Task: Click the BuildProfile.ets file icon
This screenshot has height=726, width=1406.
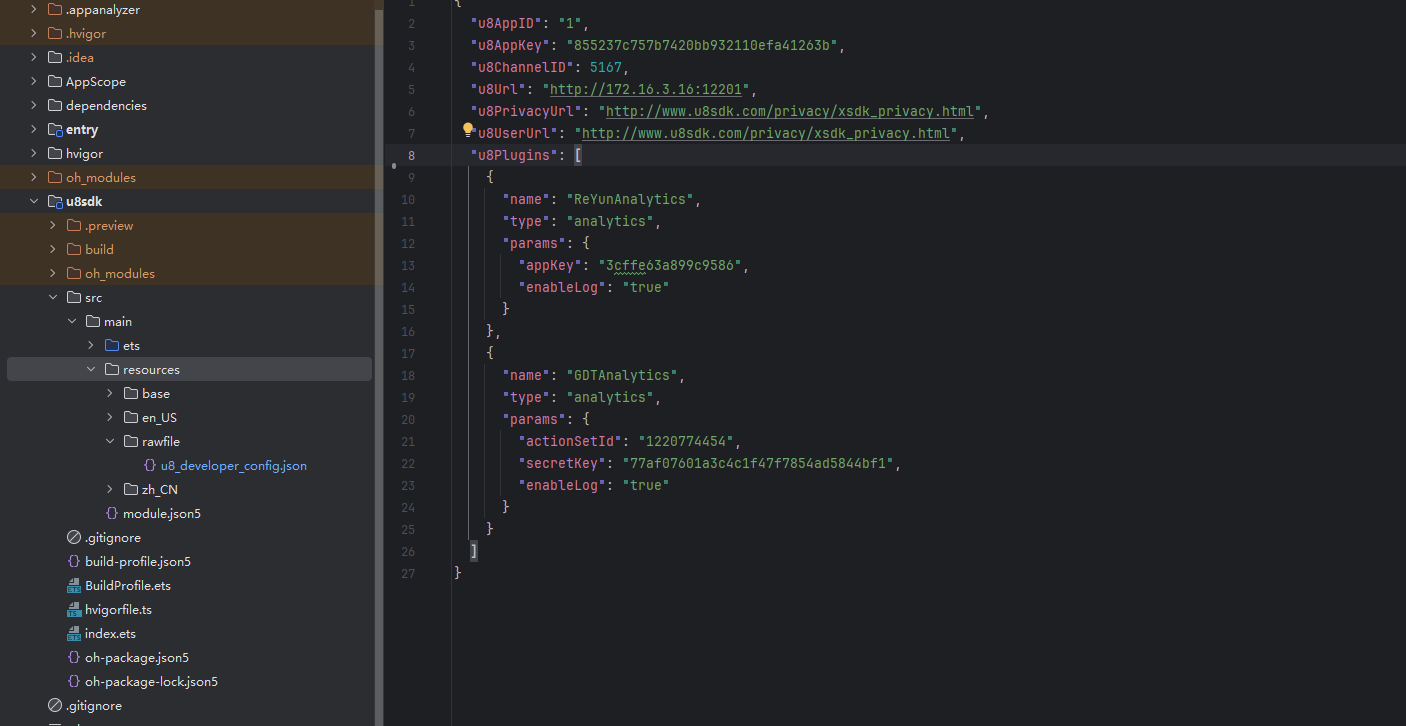Action: pyautogui.click(x=73, y=586)
